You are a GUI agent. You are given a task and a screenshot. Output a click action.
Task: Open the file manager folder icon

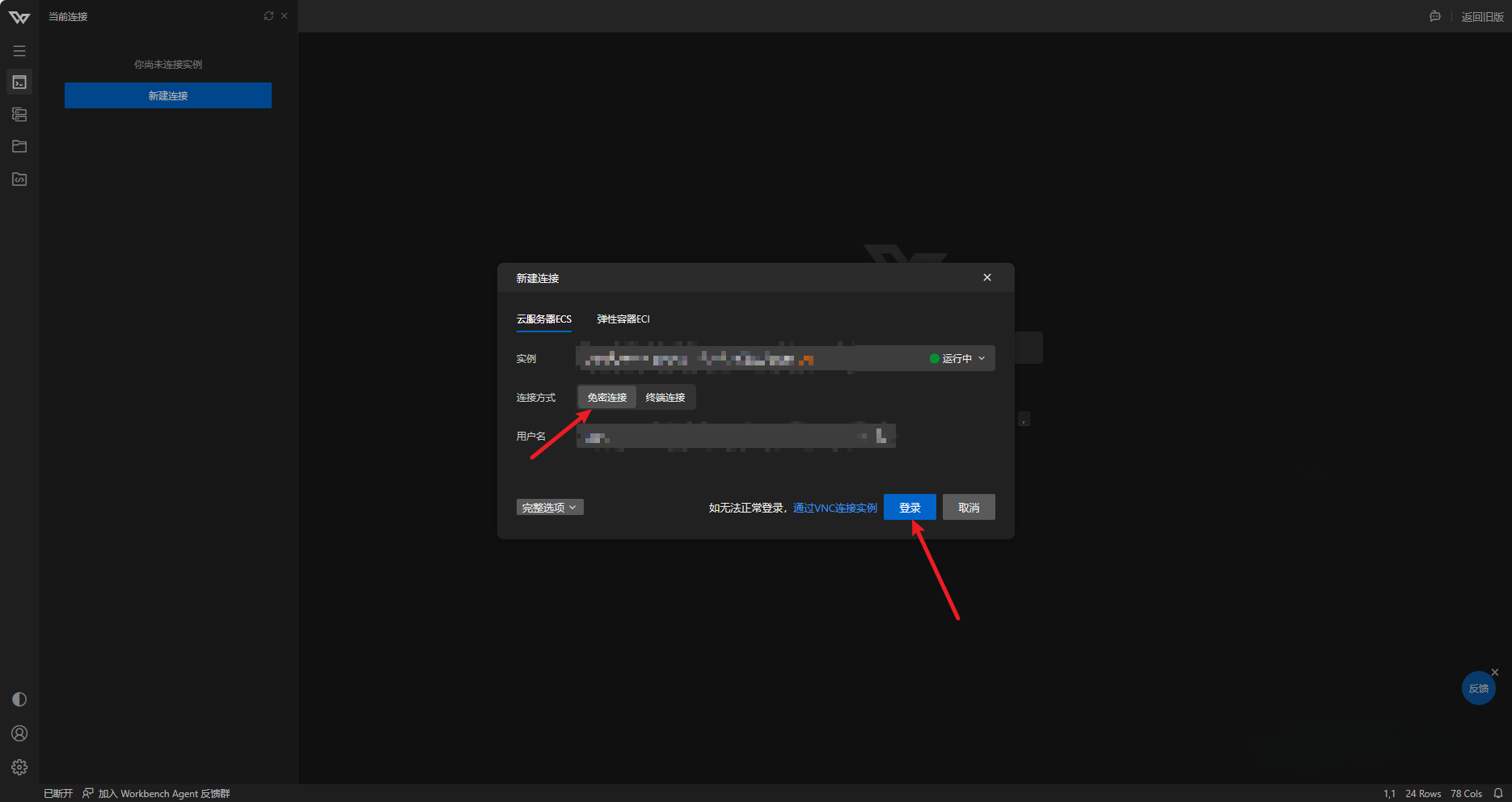pyautogui.click(x=19, y=146)
